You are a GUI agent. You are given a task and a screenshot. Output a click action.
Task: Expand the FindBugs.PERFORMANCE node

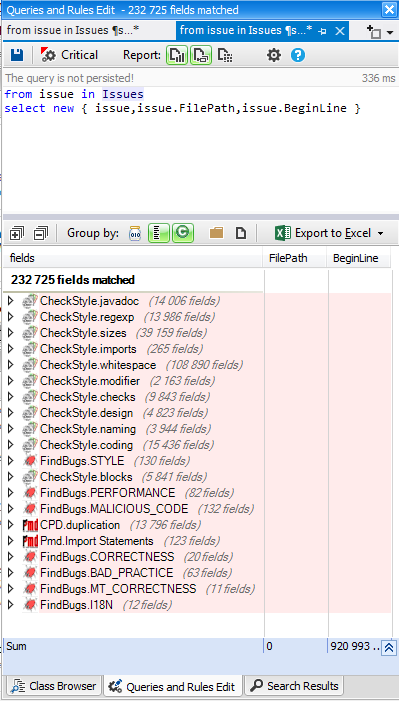tap(11, 493)
